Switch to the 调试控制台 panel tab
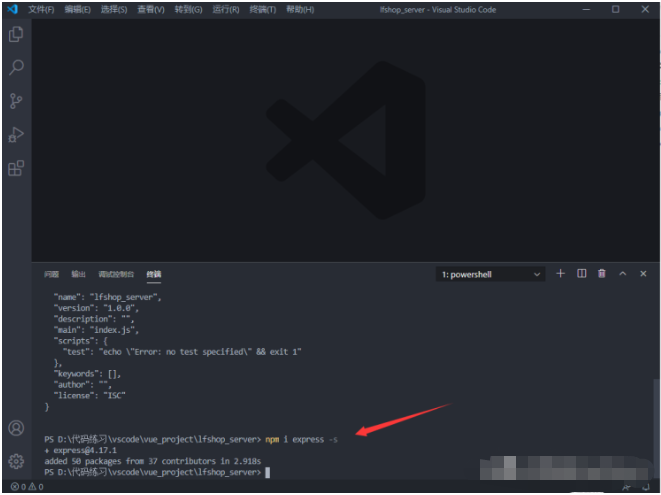Image resolution: width=661 pixels, height=495 pixels. [x=116, y=274]
